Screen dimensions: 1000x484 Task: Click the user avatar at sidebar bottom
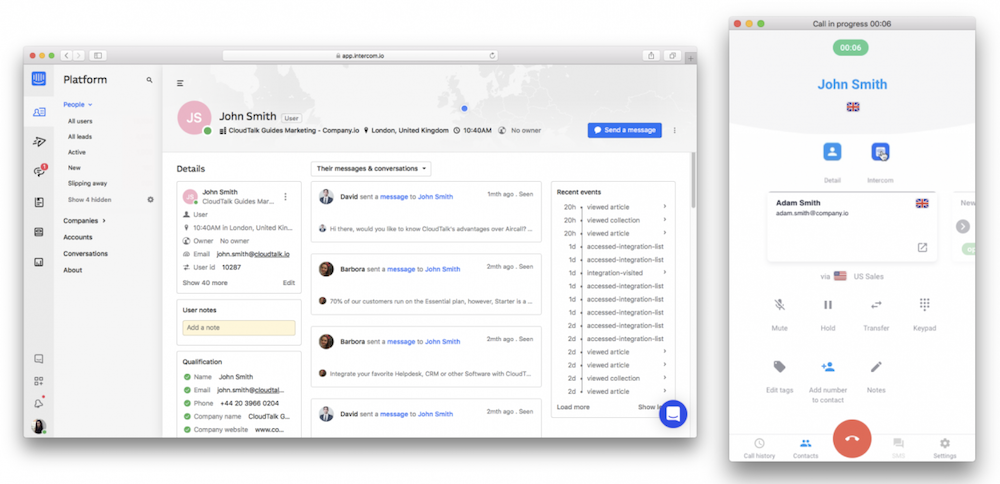coord(39,426)
